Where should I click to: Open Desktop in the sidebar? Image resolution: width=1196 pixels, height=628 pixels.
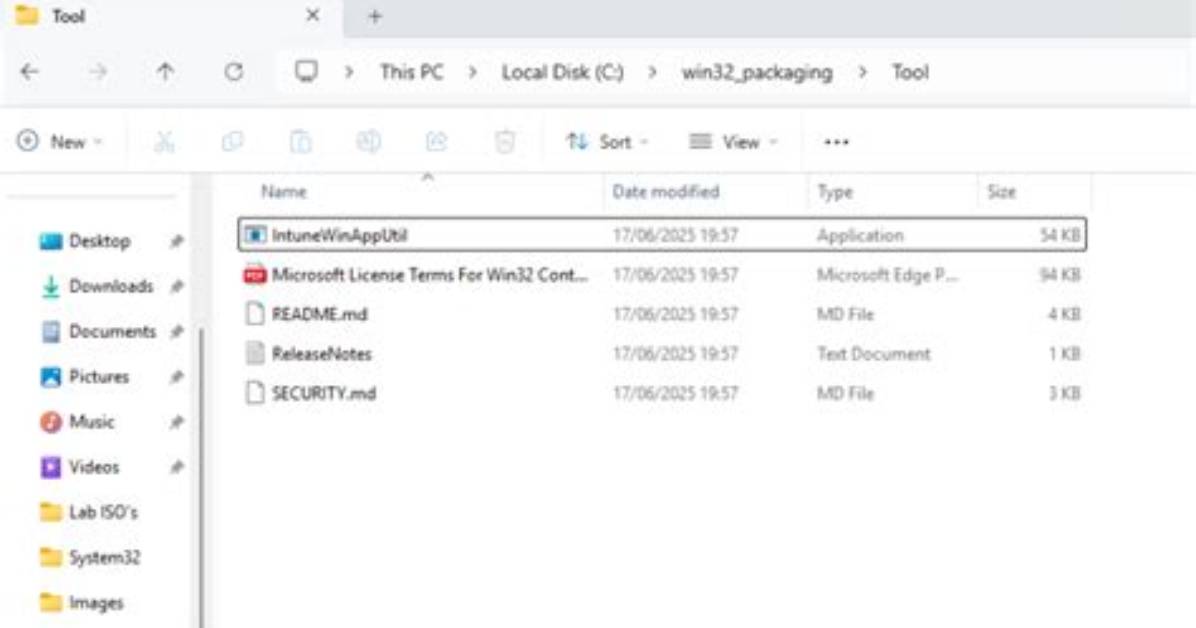99,241
